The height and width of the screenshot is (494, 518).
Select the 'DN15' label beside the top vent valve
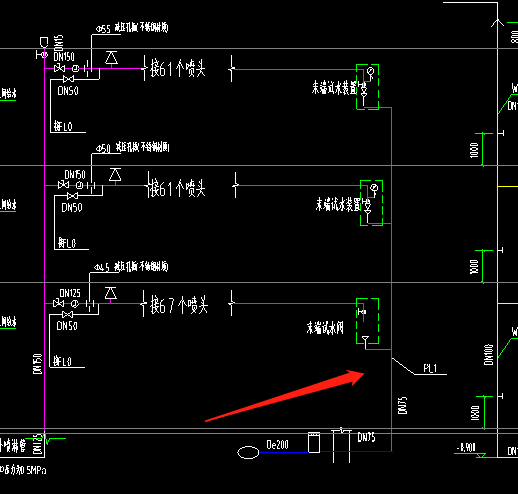click(58, 43)
